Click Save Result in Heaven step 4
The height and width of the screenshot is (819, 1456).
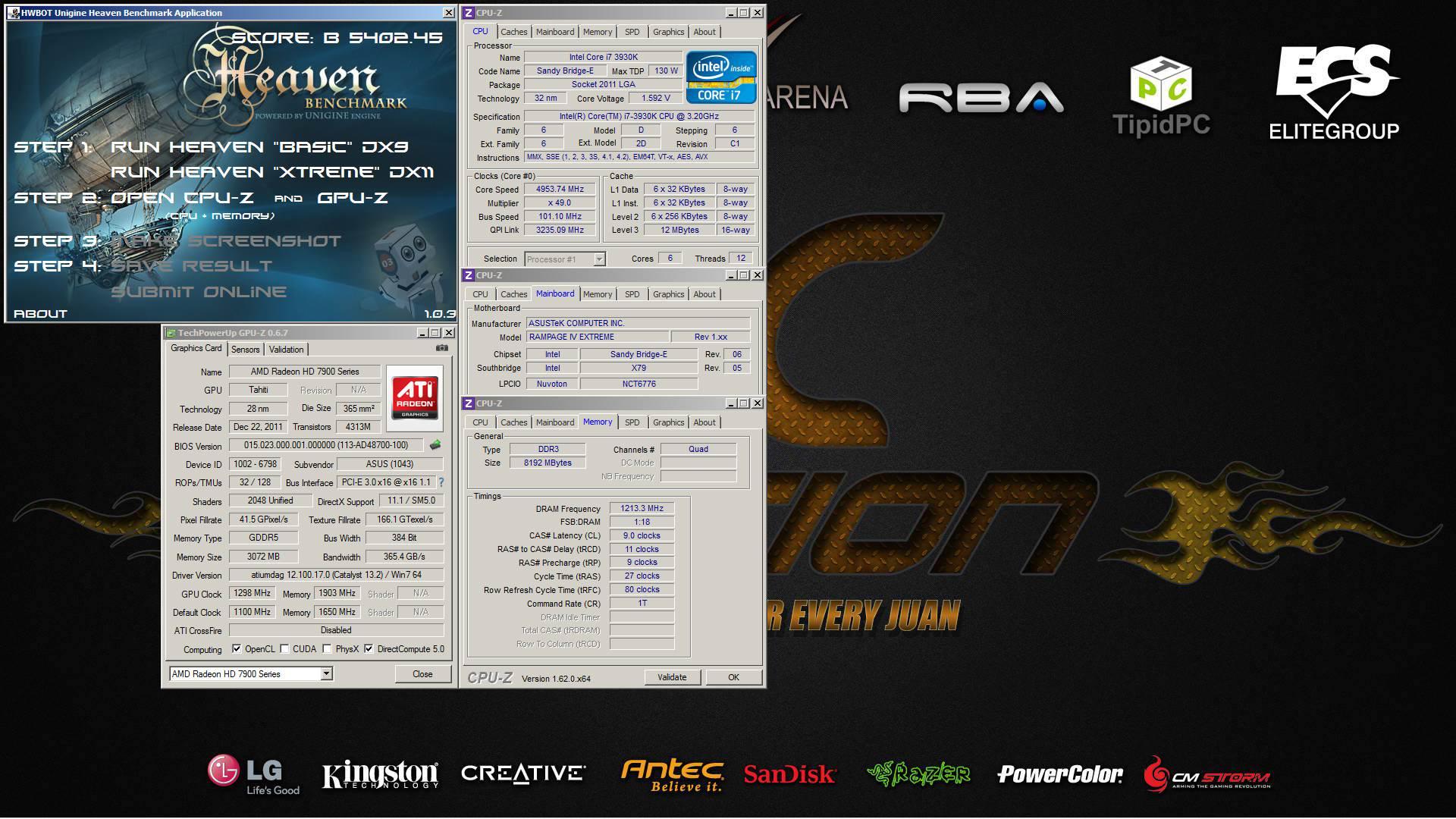point(192,266)
